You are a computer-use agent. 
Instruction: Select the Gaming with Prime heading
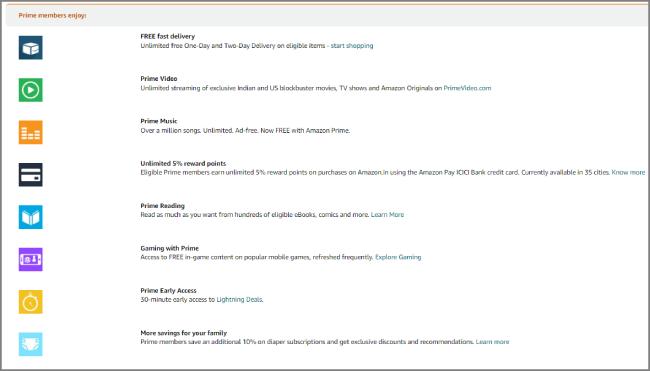click(170, 248)
